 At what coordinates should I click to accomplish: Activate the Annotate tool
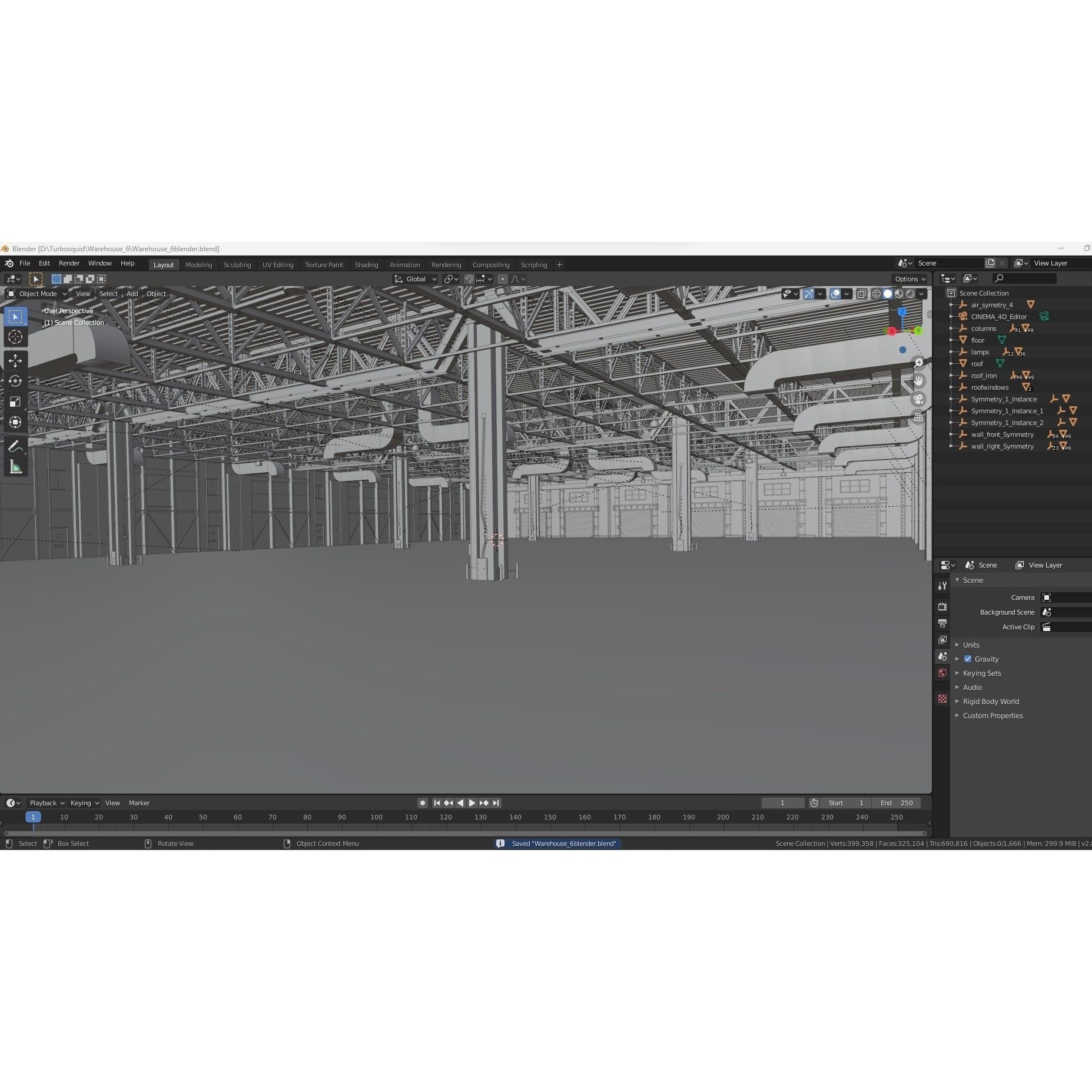point(15,446)
